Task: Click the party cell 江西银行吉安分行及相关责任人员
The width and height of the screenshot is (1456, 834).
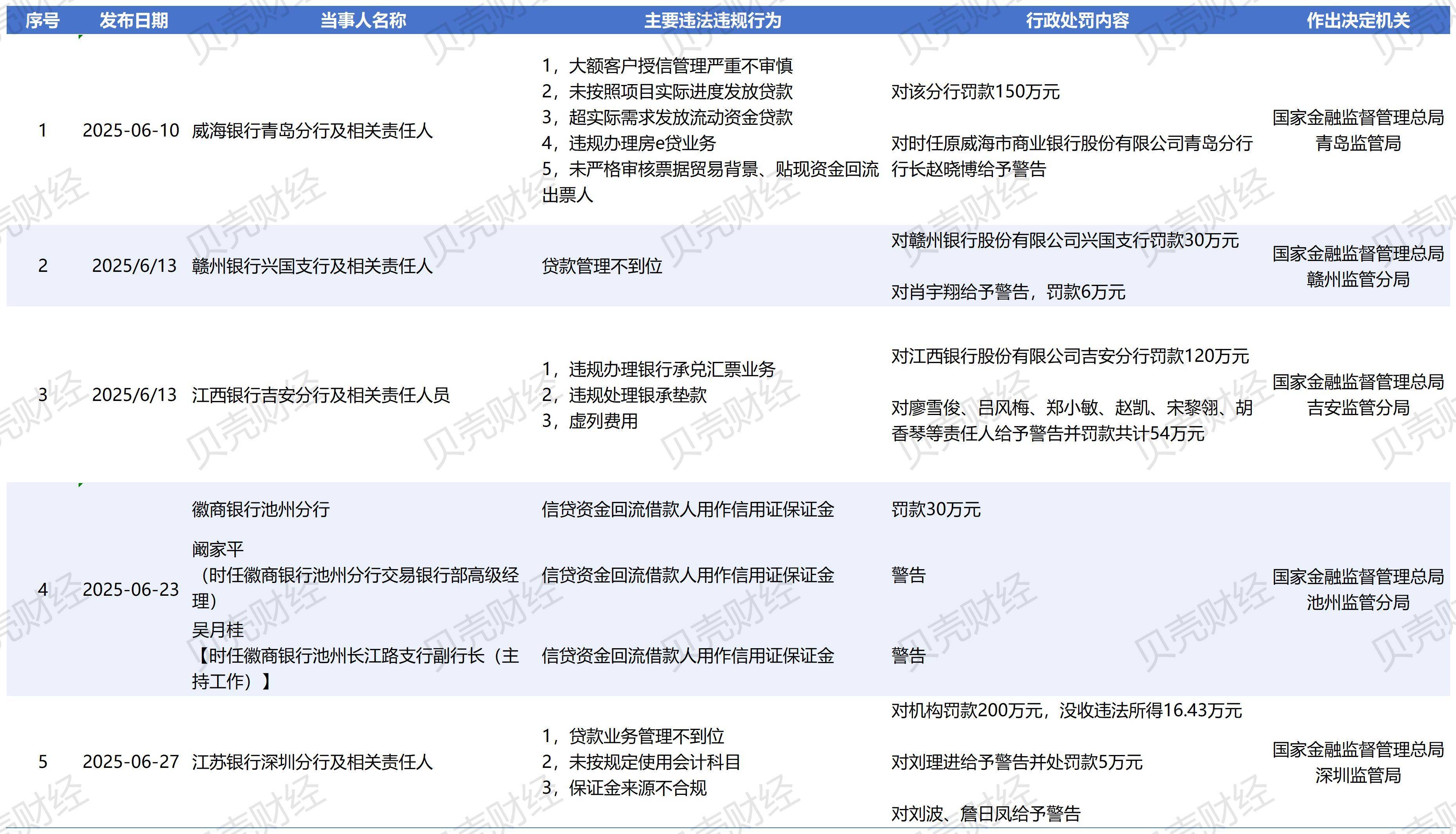Action: coord(321,395)
